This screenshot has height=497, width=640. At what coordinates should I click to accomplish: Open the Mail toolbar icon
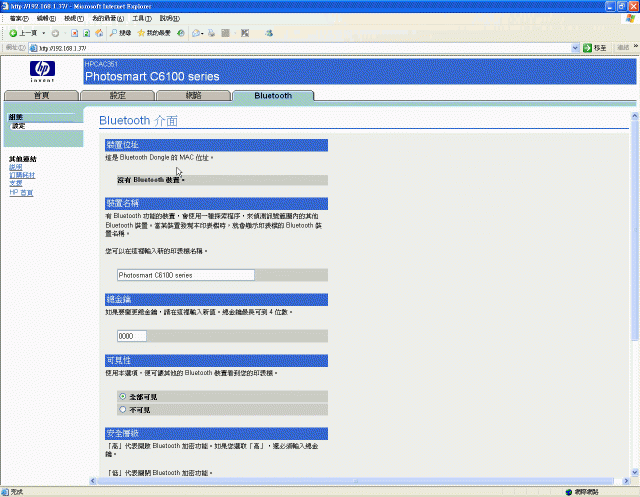[x=198, y=33]
